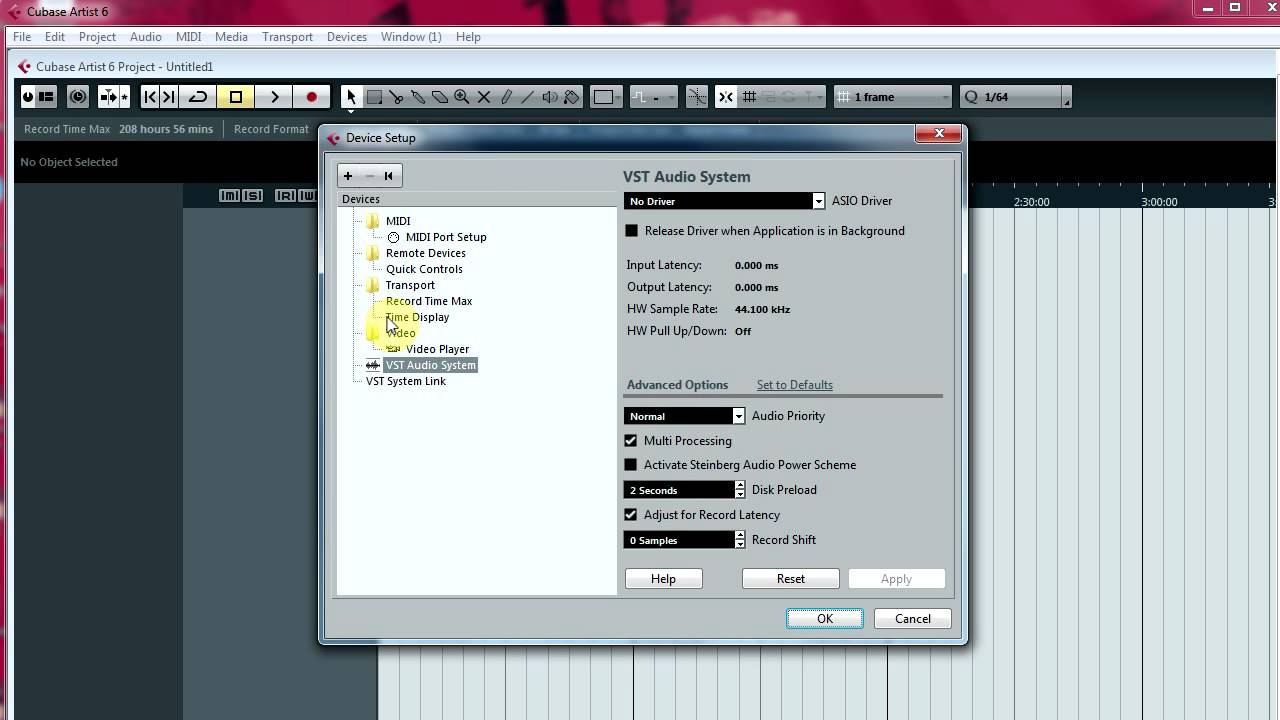Screen dimensions: 1280x720
Task: Toggle the Snap on/off icon
Action: (725, 97)
